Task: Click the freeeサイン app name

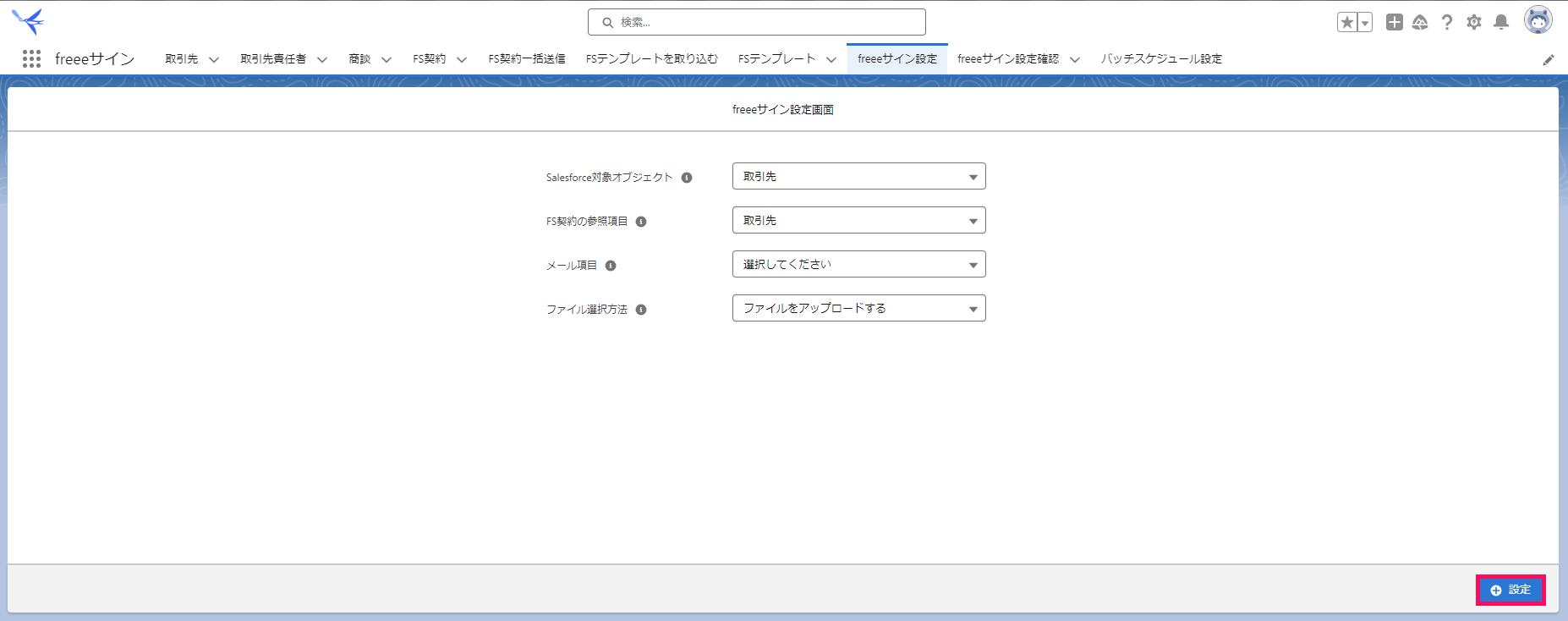Action: click(x=95, y=59)
